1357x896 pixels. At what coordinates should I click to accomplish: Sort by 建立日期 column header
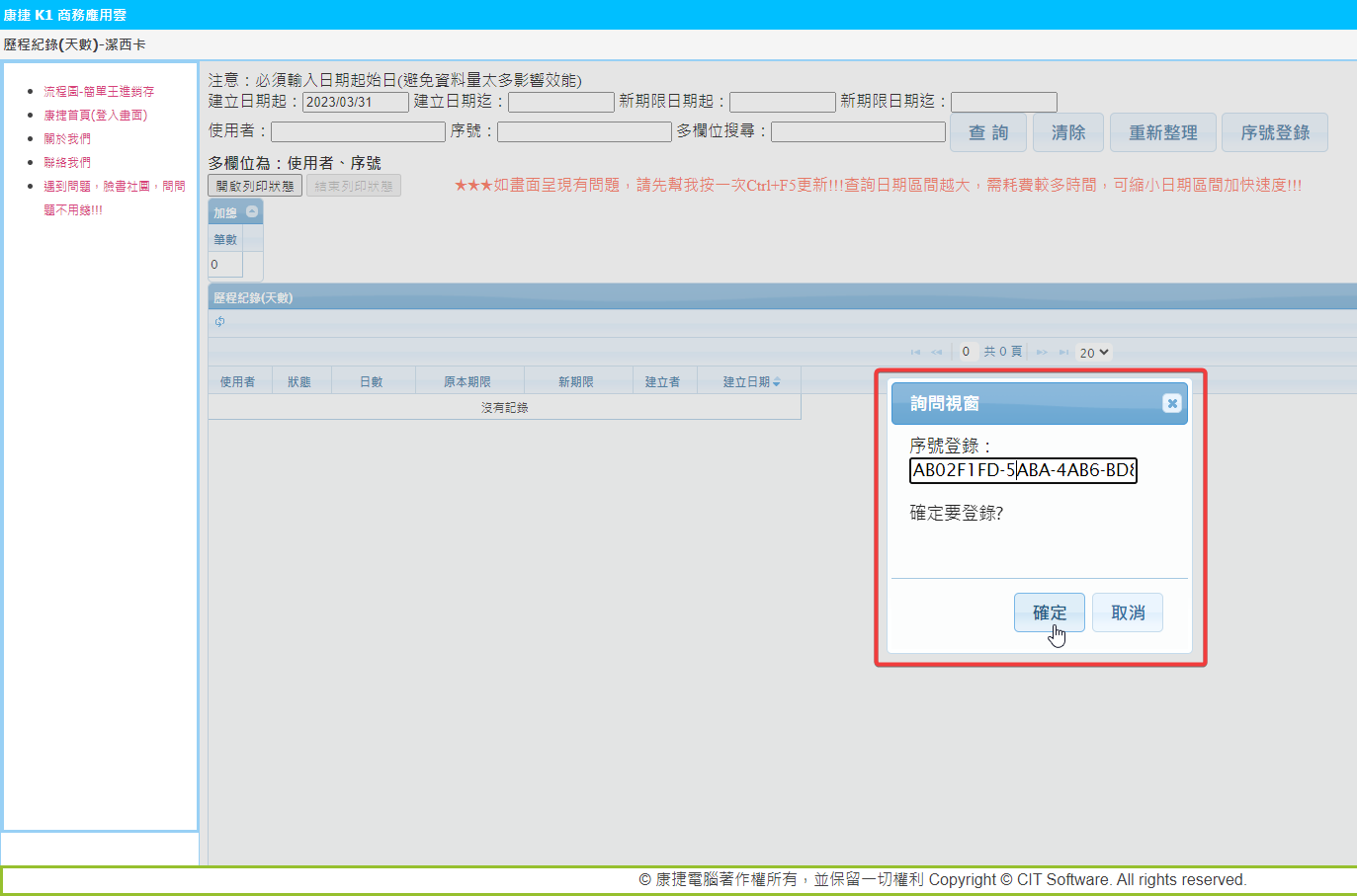click(x=749, y=382)
